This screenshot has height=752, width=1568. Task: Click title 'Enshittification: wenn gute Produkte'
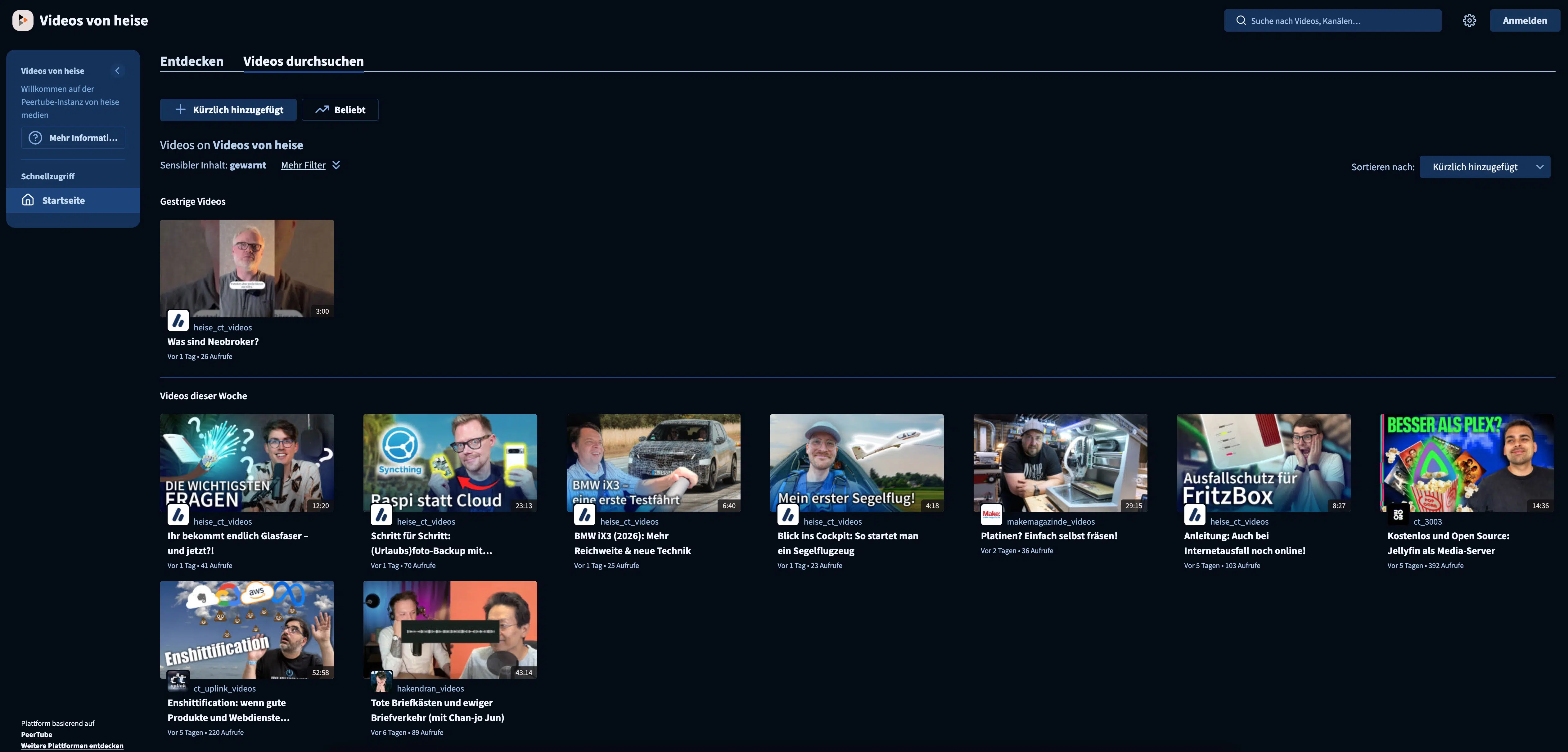coord(229,710)
